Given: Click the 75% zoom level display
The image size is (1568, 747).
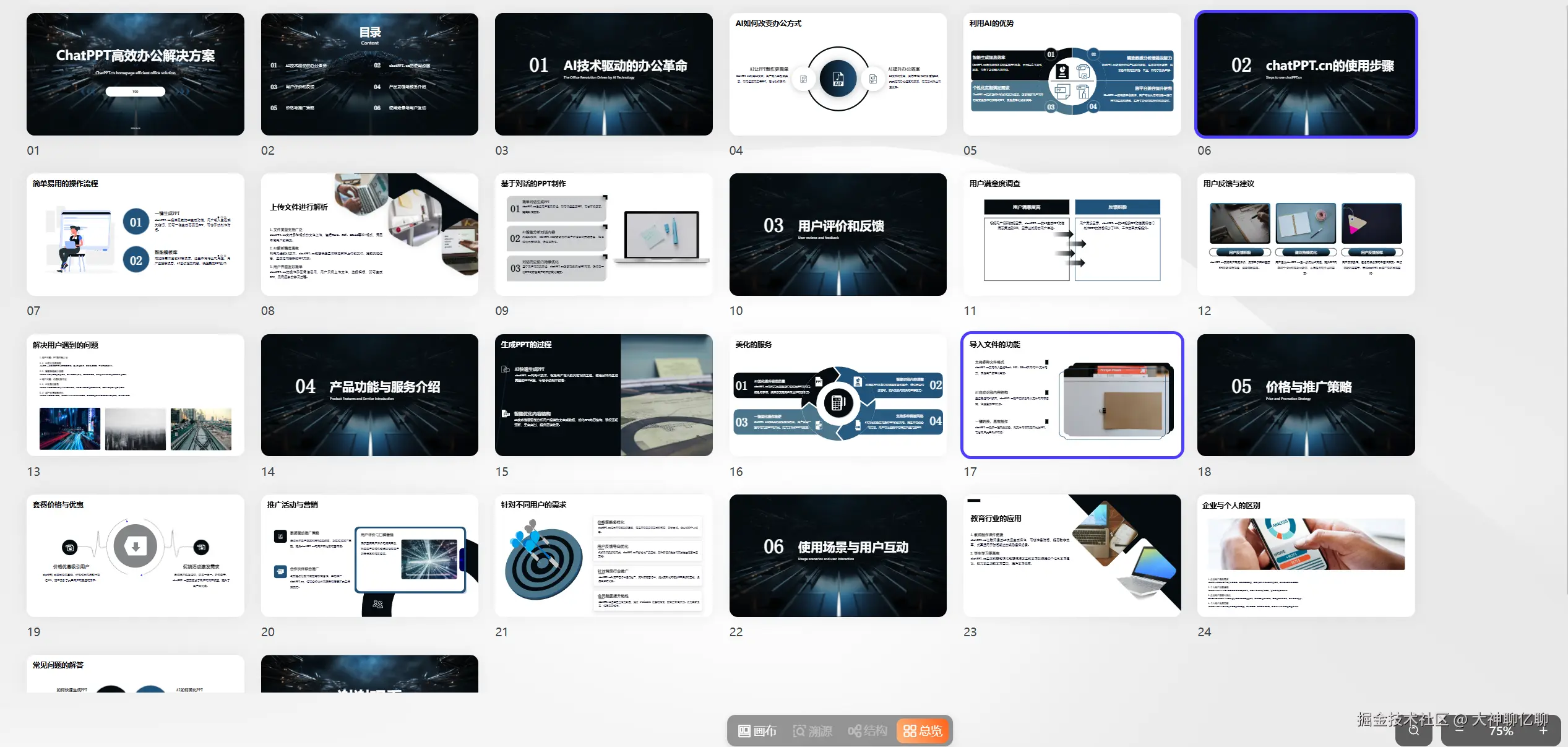Looking at the screenshot, I should [1501, 731].
